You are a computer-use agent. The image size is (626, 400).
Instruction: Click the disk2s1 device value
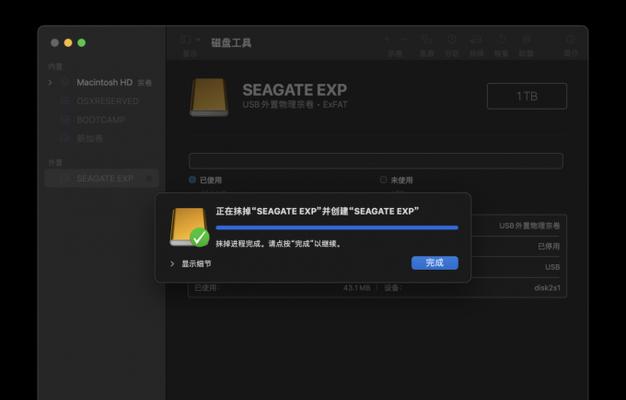tap(547, 288)
